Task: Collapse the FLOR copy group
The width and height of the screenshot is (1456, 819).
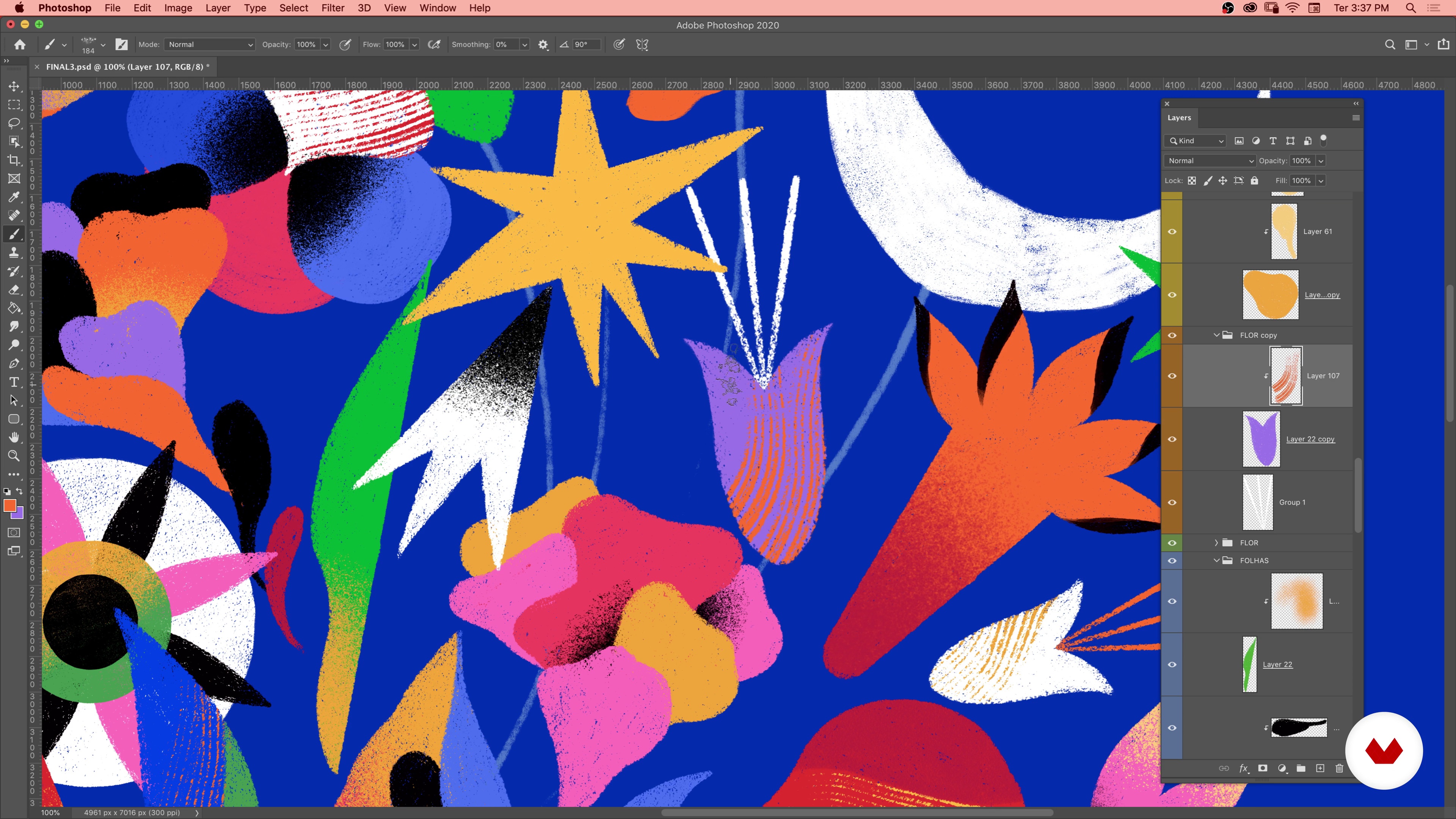Action: 1216,335
